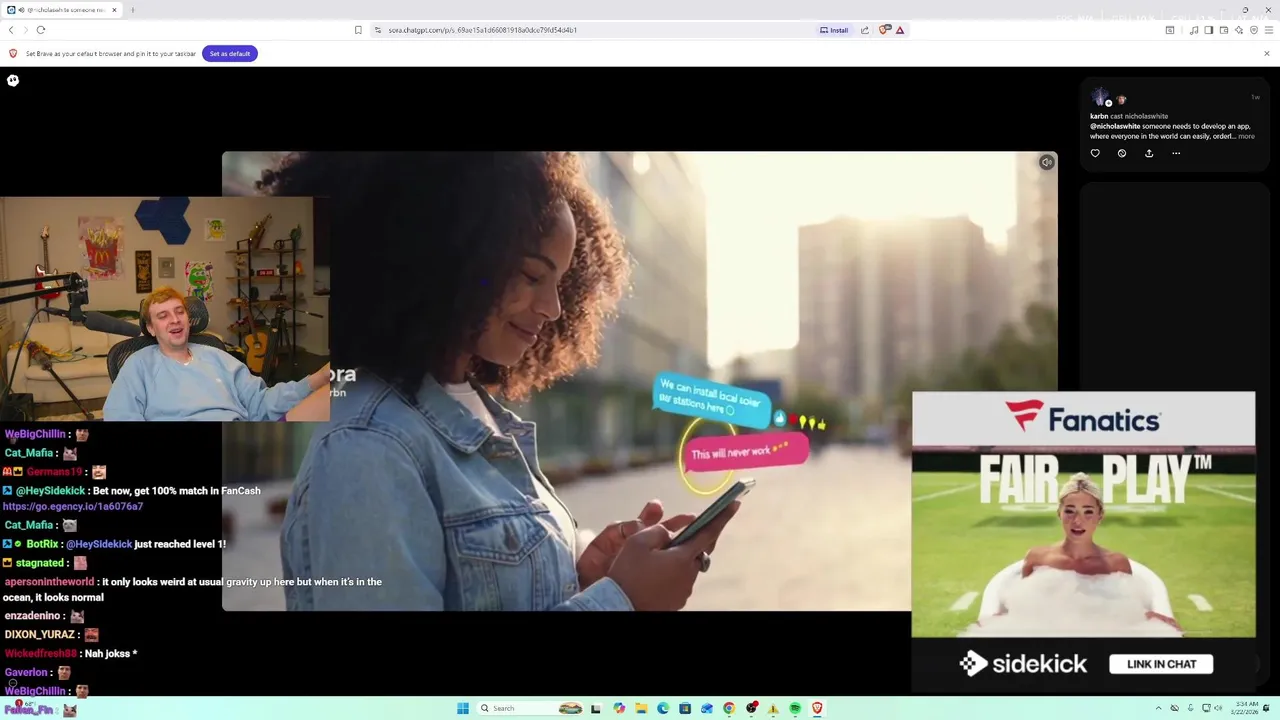Viewport: 1280px width, 720px height.
Task: Close the current browser tab
Action: point(114,10)
